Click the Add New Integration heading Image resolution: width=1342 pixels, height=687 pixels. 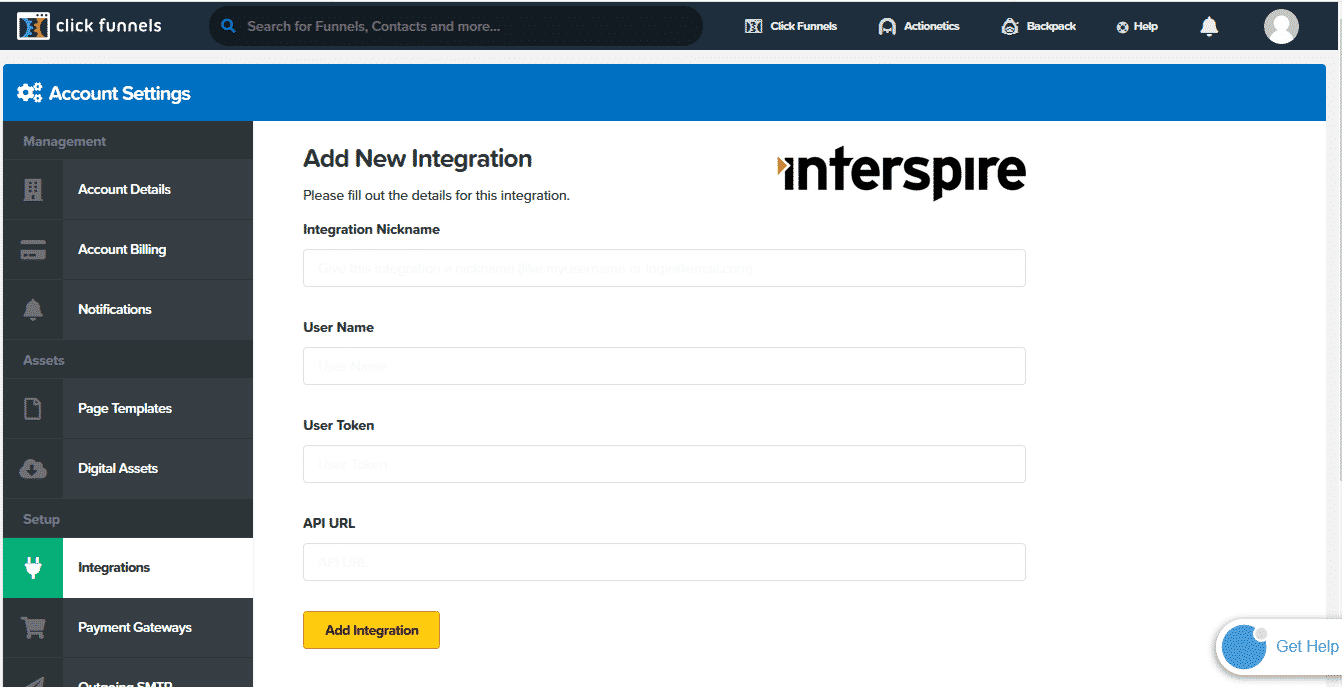pyautogui.click(x=417, y=158)
